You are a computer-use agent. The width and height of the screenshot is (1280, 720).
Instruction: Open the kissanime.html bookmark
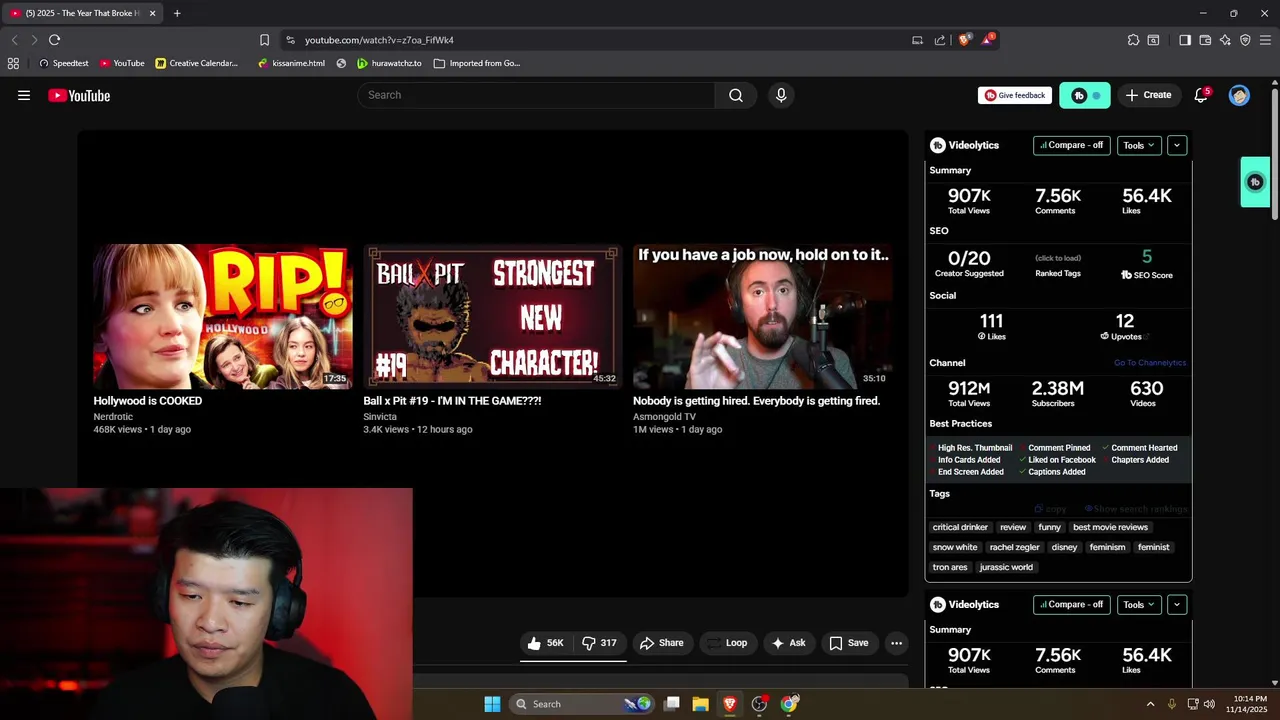click(x=291, y=63)
